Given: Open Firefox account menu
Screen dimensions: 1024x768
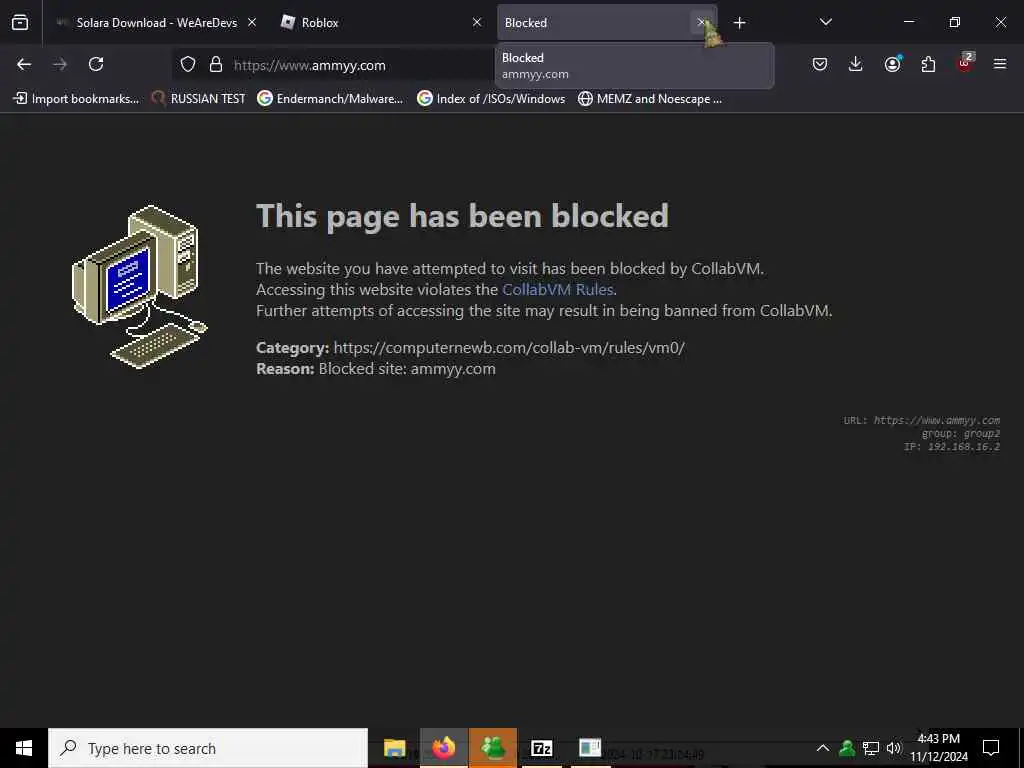Looking at the screenshot, I should tap(892, 64).
